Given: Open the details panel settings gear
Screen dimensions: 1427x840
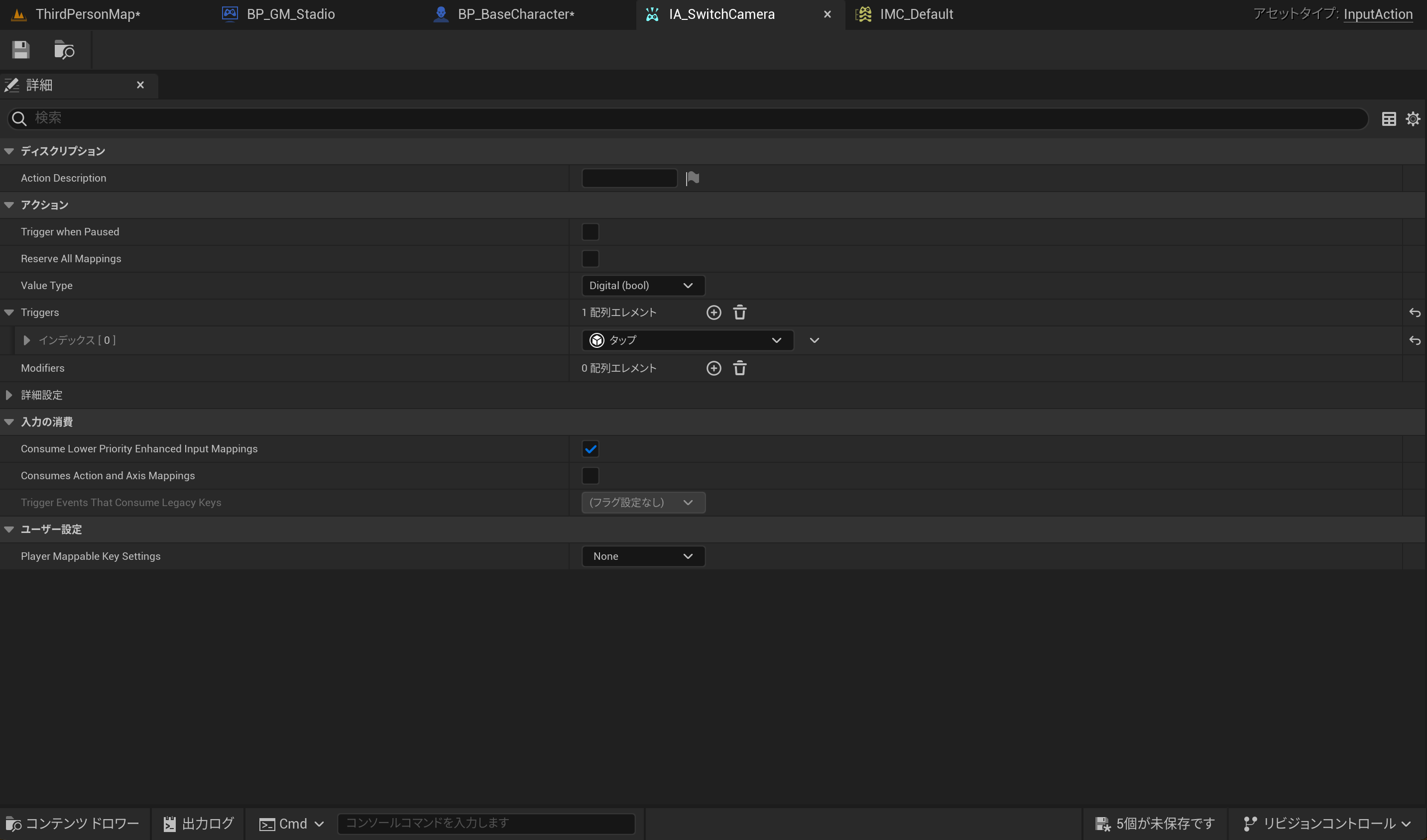Looking at the screenshot, I should click(x=1414, y=118).
